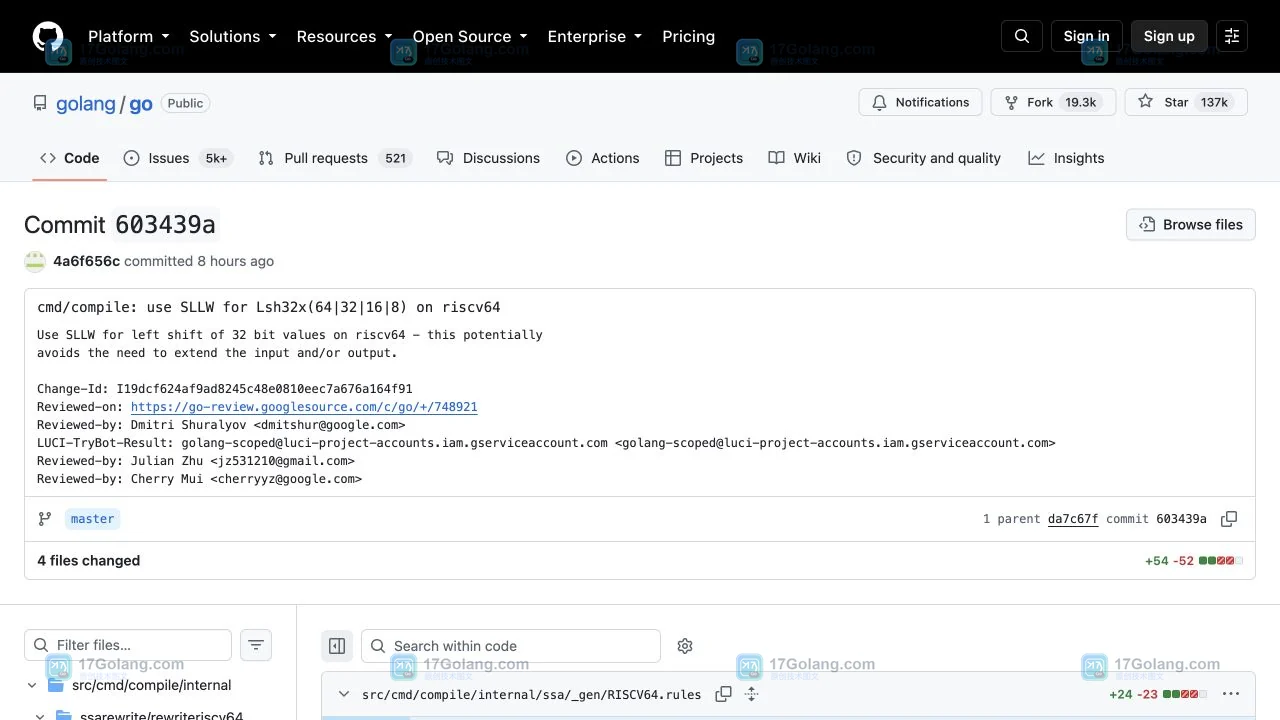
Task: Collapse the file tree panel
Action: [x=337, y=646]
